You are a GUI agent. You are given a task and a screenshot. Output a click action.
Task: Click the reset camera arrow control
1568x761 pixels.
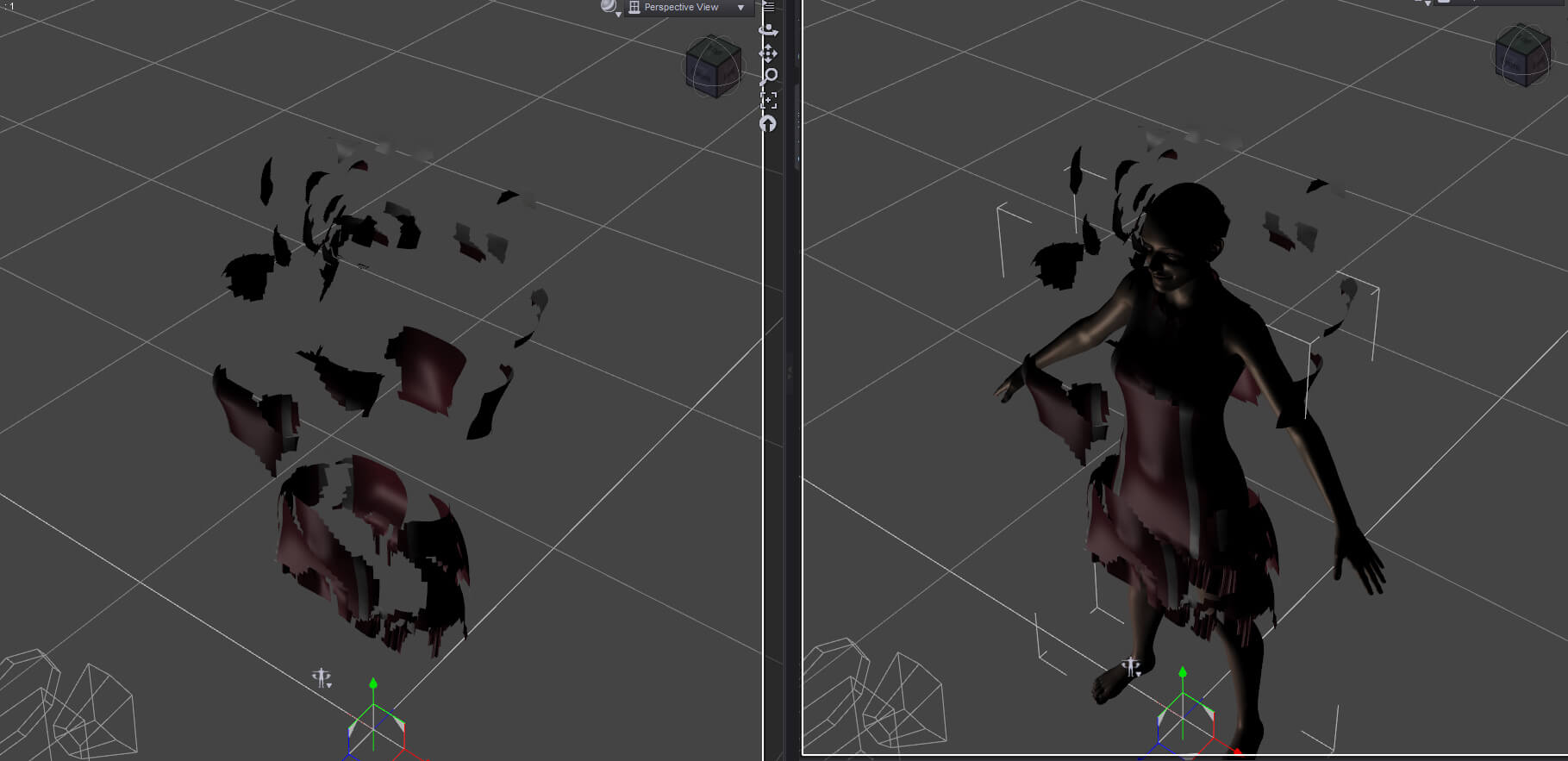[x=768, y=124]
